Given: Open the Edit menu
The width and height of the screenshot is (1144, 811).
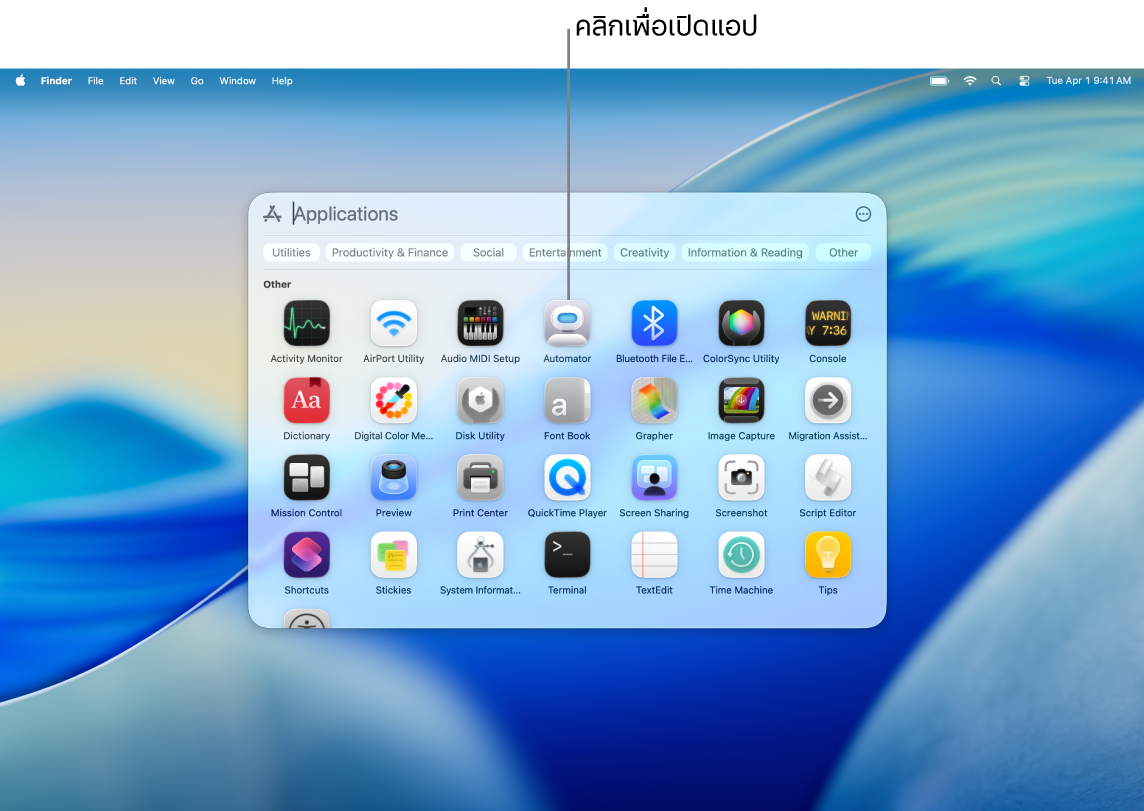Looking at the screenshot, I should tap(128, 81).
